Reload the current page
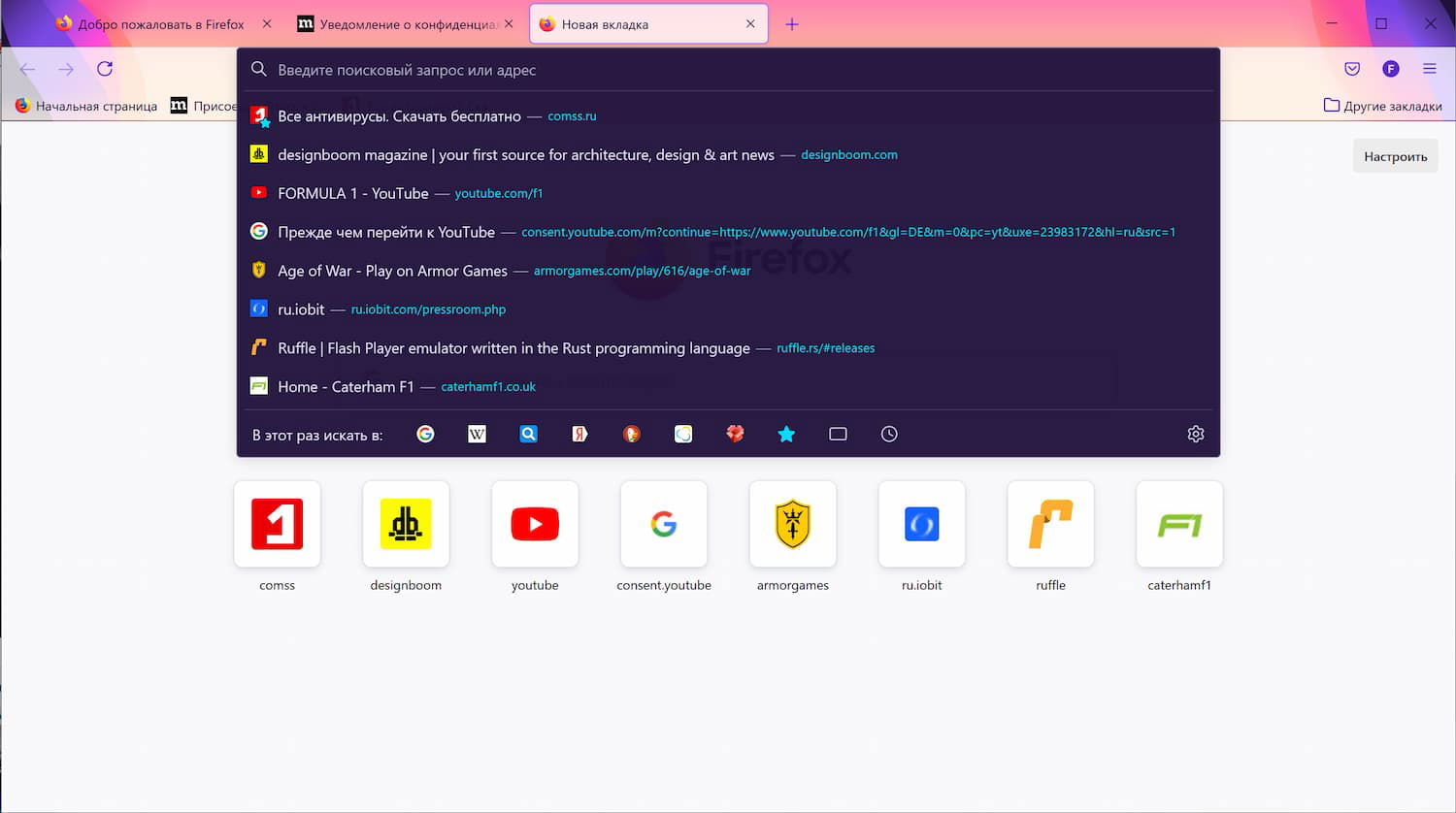Image resolution: width=1456 pixels, height=813 pixels. [105, 69]
